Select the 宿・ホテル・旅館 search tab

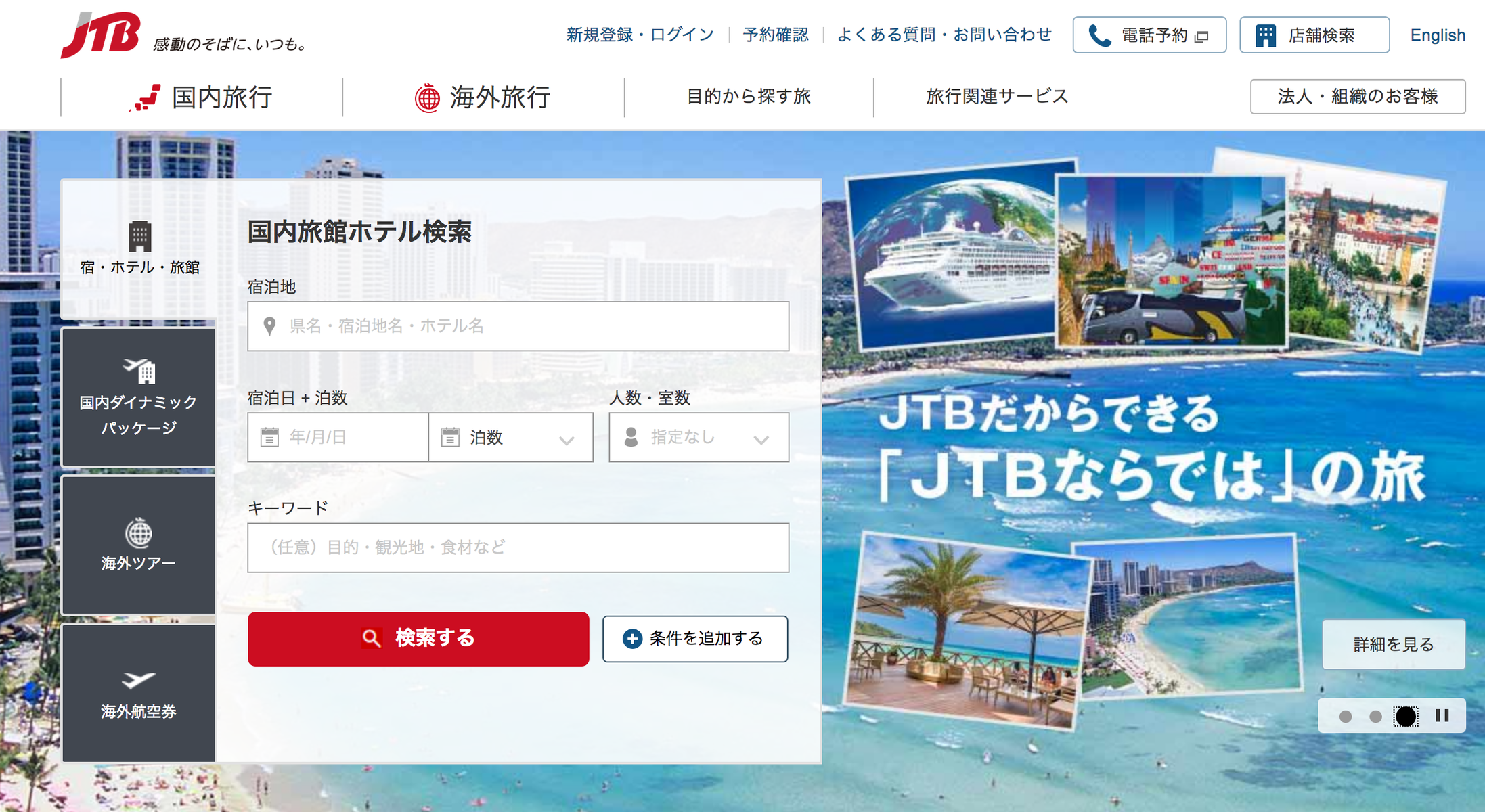pos(139,249)
